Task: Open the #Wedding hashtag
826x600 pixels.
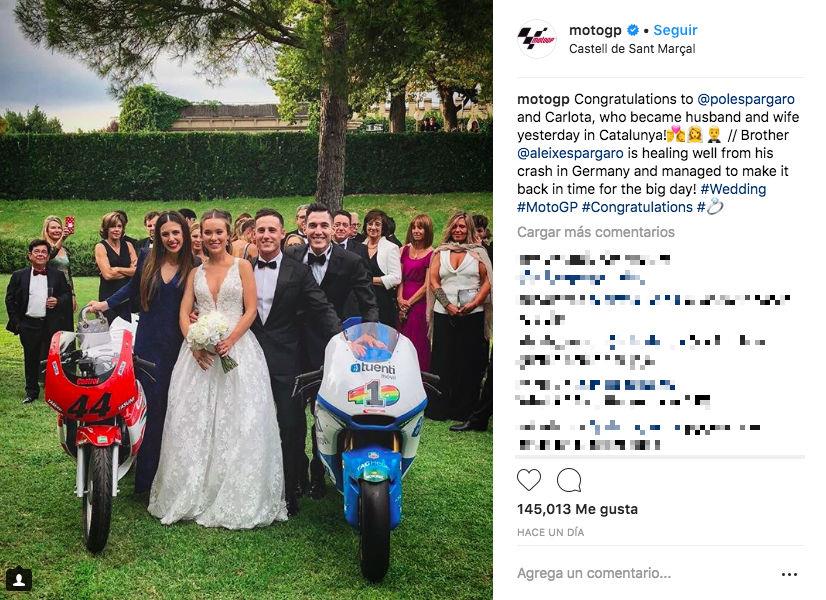Action: tap(733, 189)
